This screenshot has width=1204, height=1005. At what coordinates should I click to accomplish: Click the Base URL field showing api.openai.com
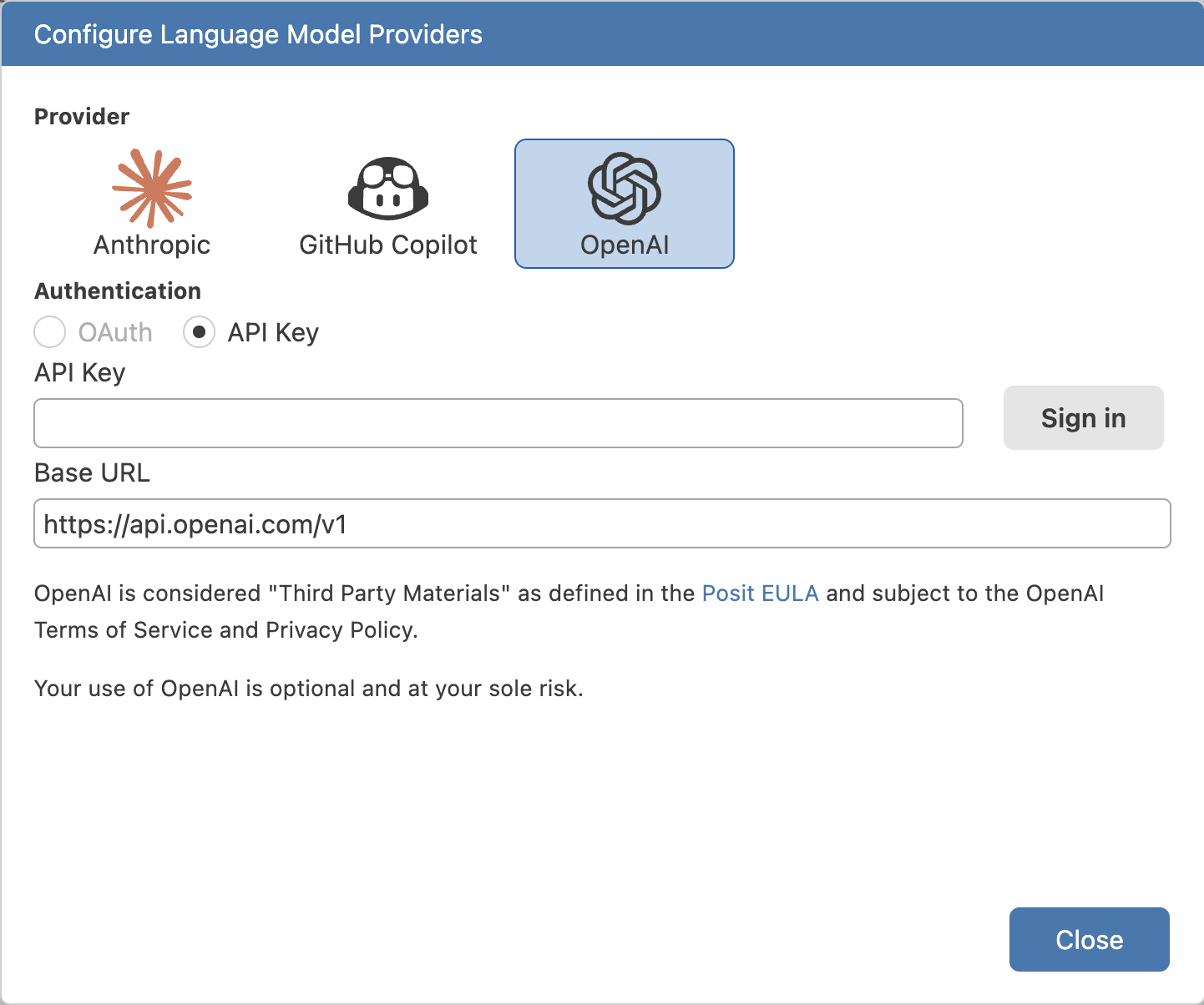pos(601,523)
